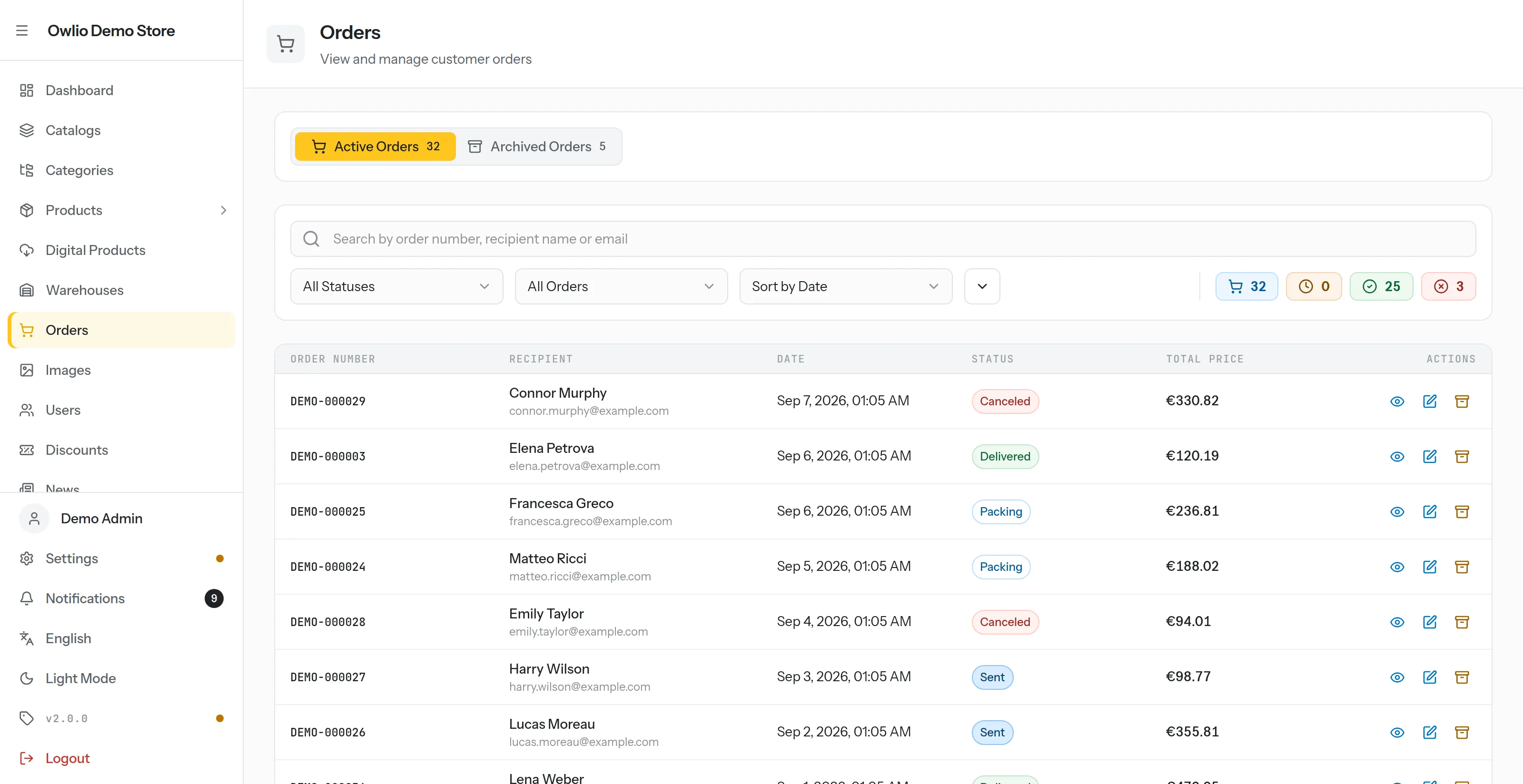The image size is (1523, 784).
Task: View Lucas Moreau's order
Action: [1397, 733]
